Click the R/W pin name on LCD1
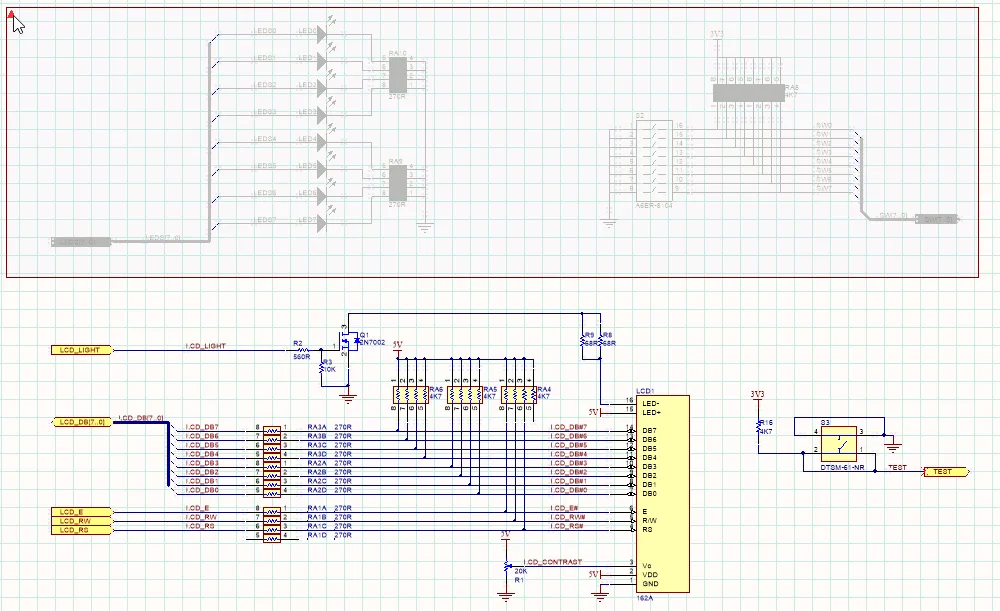Screen dimensions: 1000x611 coord(649,520)
